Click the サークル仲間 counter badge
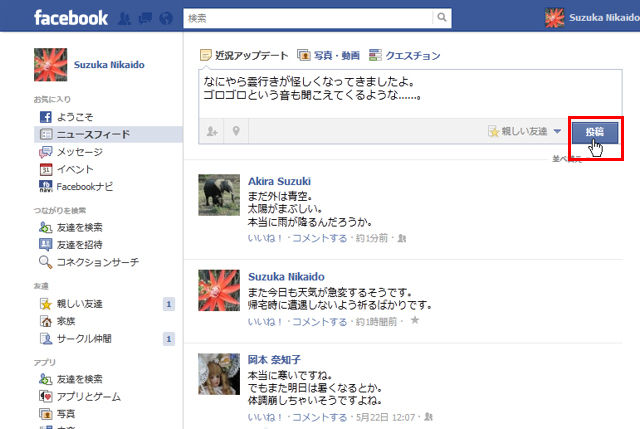Image resolution: width=640 pixels, height=429 pixels. point(169,339)
